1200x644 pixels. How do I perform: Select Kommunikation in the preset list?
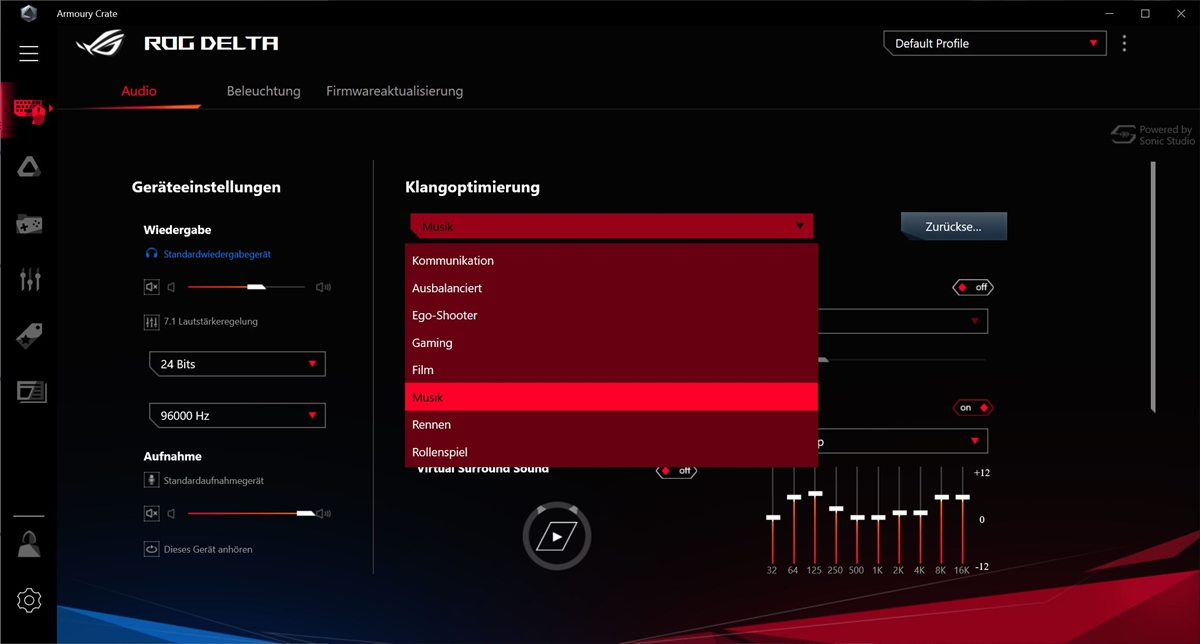tap(611, 260)
